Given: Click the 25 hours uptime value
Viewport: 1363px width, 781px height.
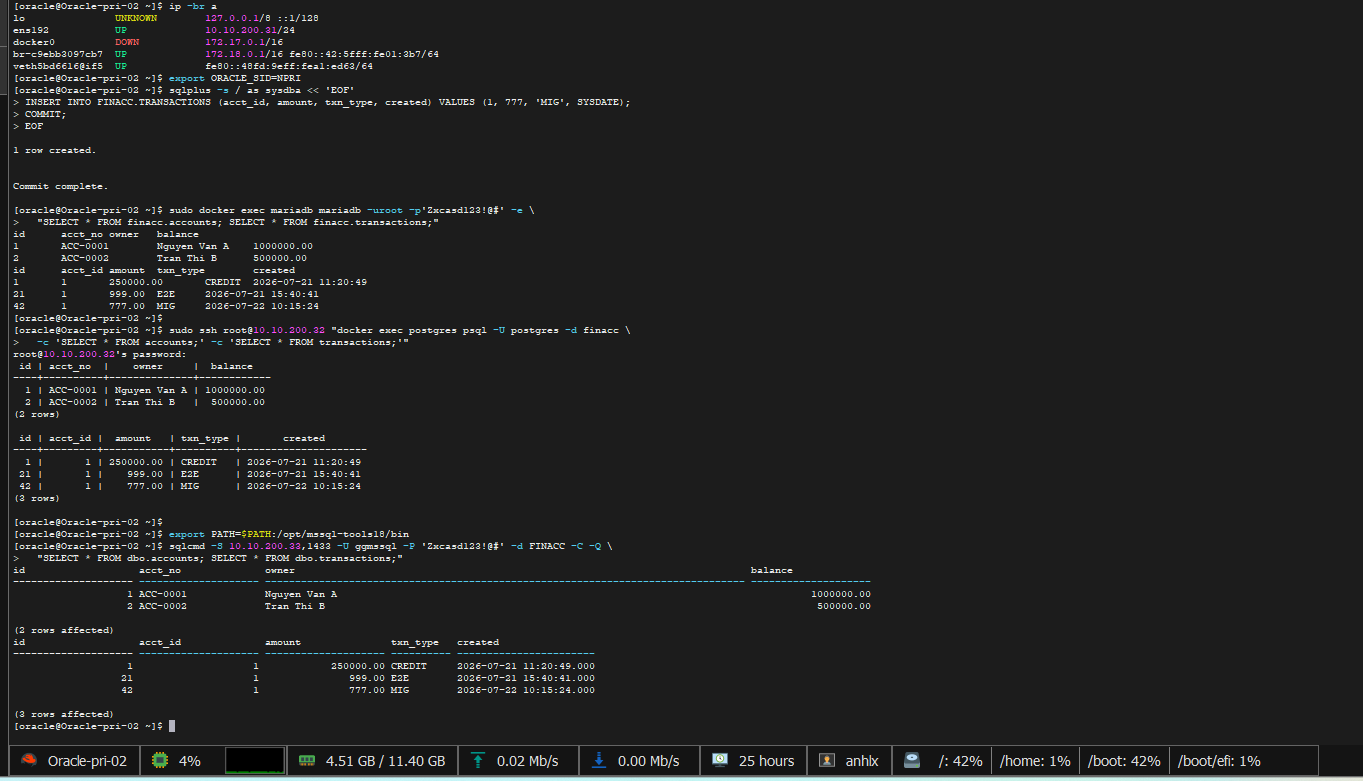Looking at the screenshot, I should 767,761.
